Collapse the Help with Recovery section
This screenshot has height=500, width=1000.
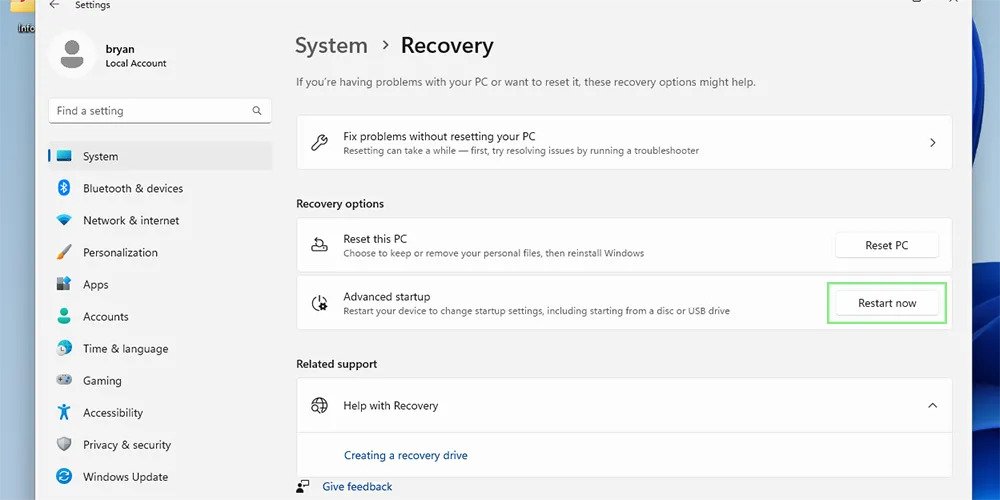(x=932, y=405)
